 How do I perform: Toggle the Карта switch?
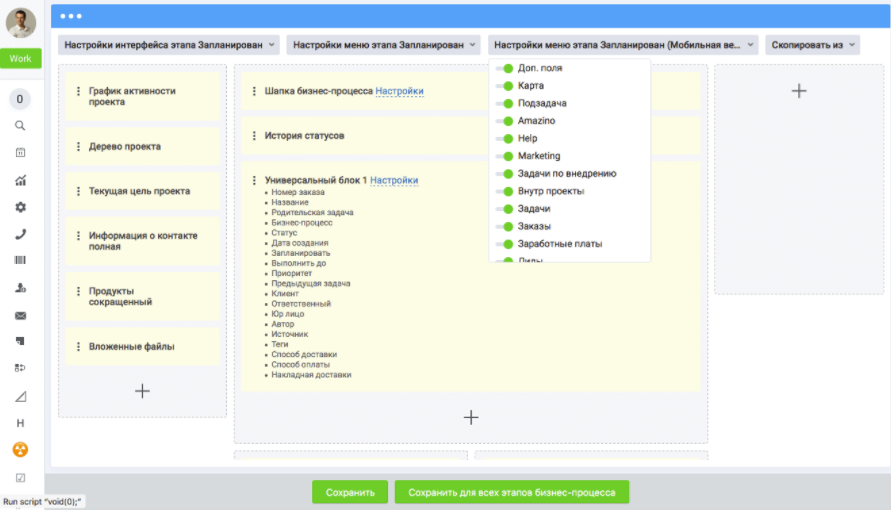tap(505, 86)
